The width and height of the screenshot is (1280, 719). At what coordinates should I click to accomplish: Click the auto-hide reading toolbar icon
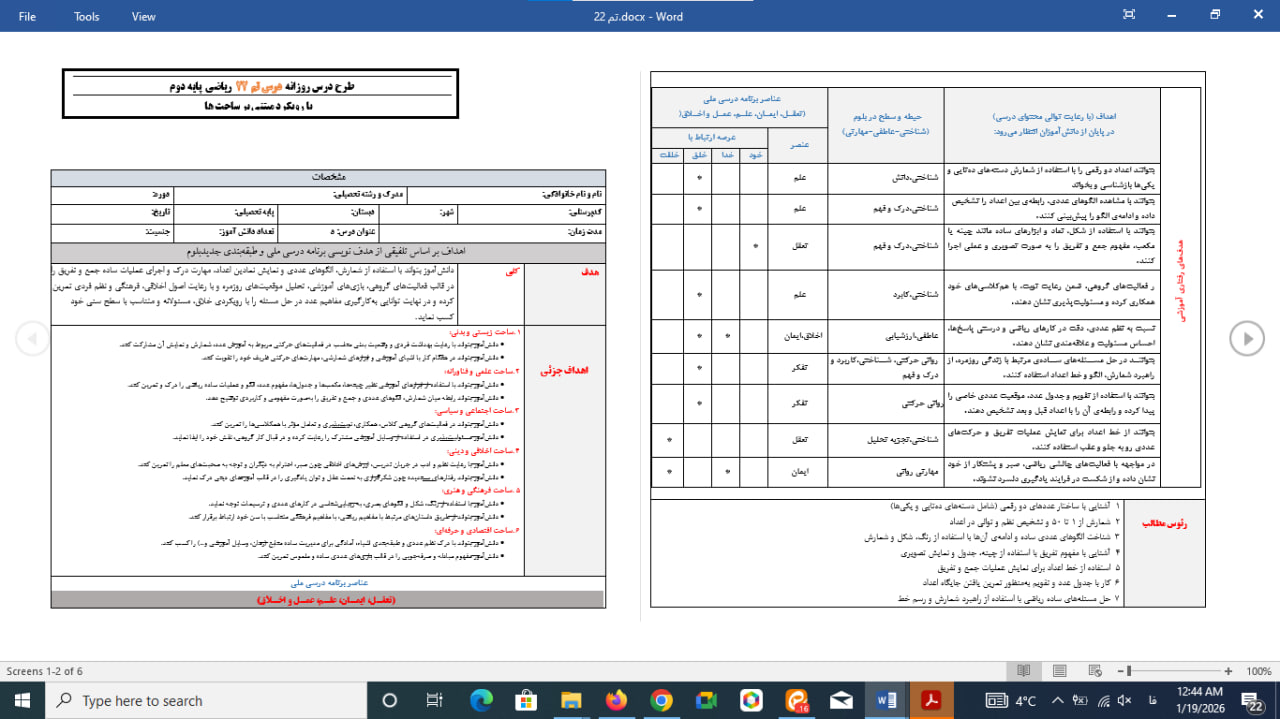[x=1129, y=15]
